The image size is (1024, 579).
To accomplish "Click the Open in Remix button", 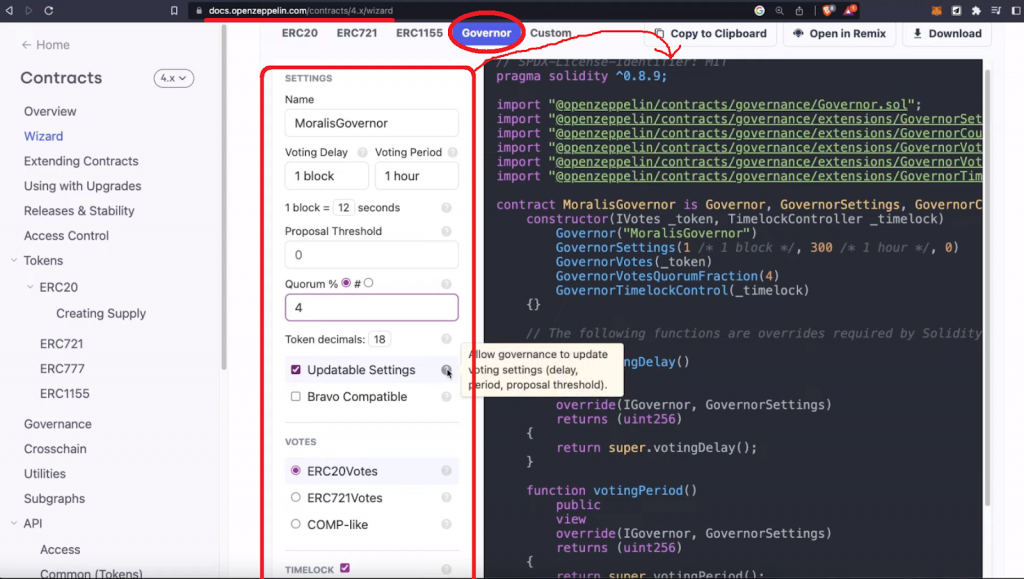I will click(839, 33).
